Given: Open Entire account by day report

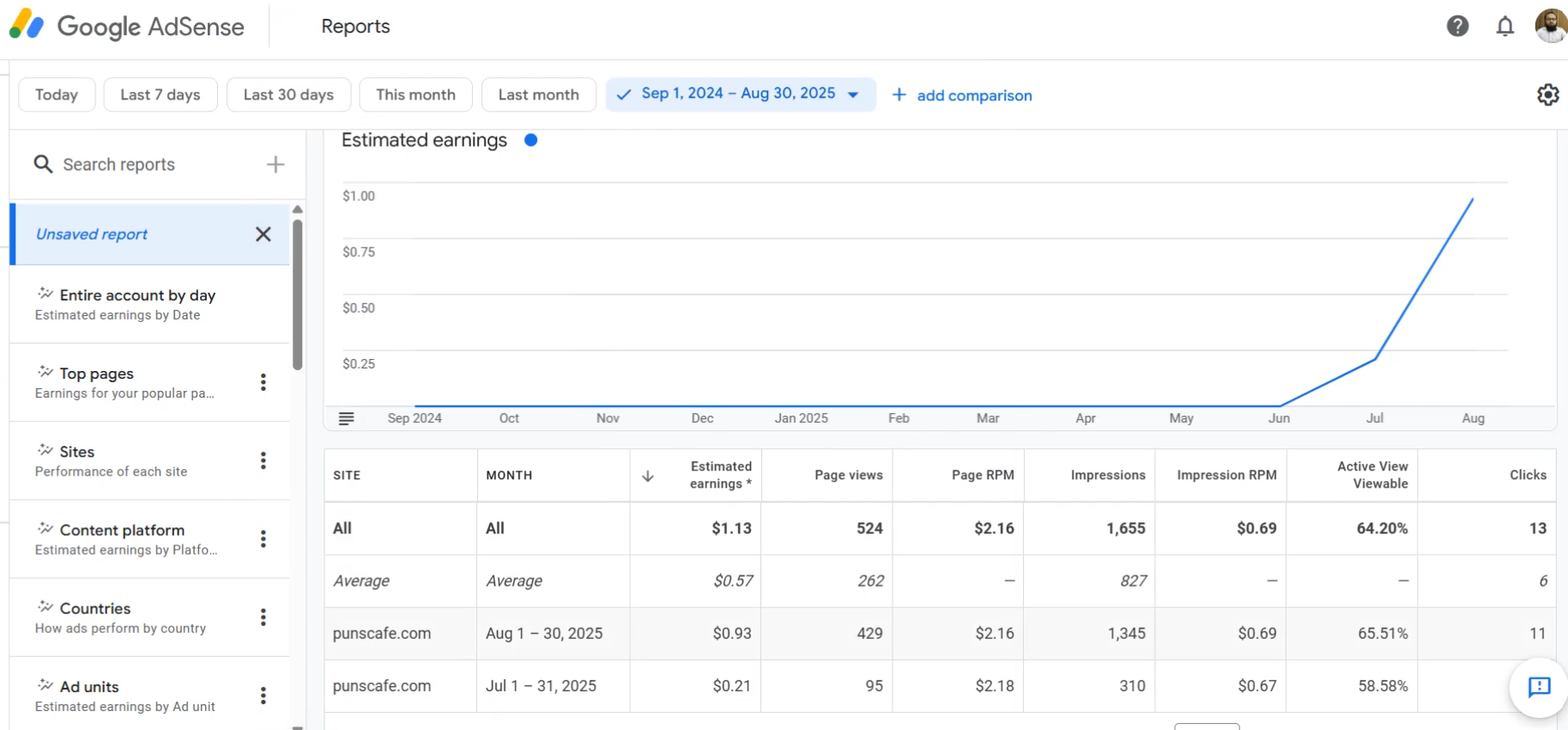Looking at the screenshot, I should coord(150,304).
